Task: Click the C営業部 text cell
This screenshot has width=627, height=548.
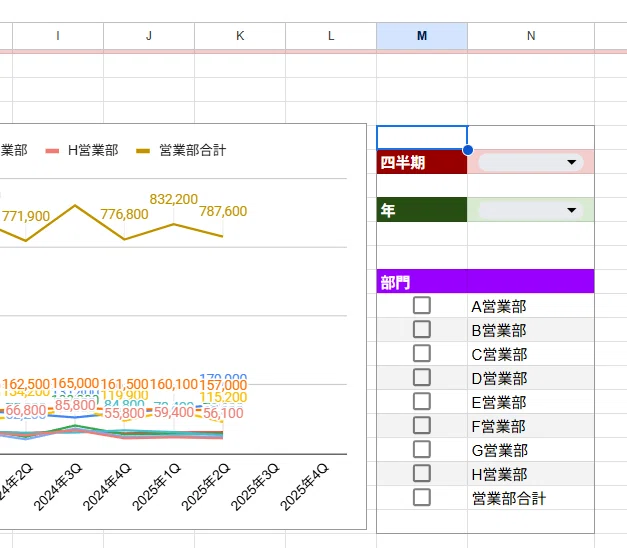Action: point(531,354)
